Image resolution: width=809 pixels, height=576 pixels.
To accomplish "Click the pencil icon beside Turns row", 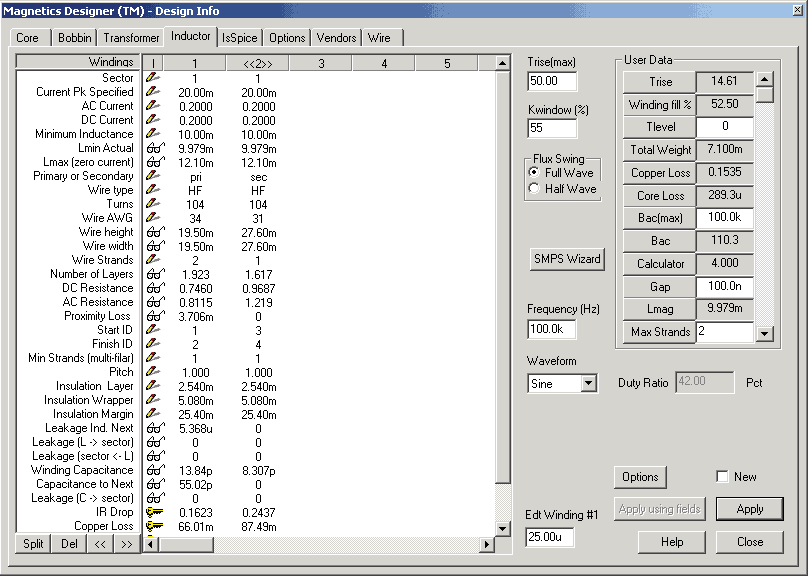I will pos(153,204).
